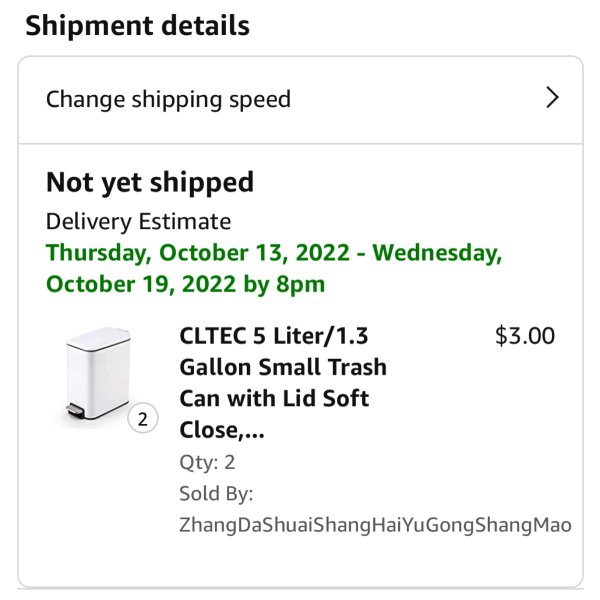Screen dimensions: 600x600
Task: Select the Qty: 2 text
Action: click(x=207, y=463)
